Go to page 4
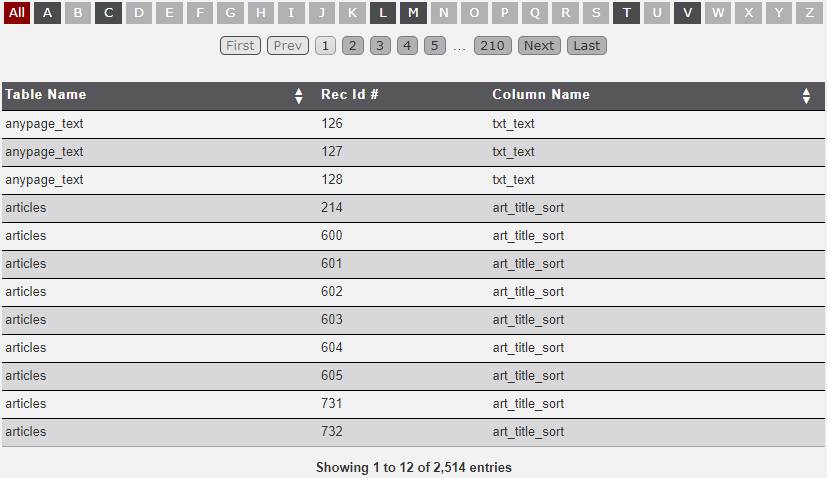 click(x=407, y=45)
